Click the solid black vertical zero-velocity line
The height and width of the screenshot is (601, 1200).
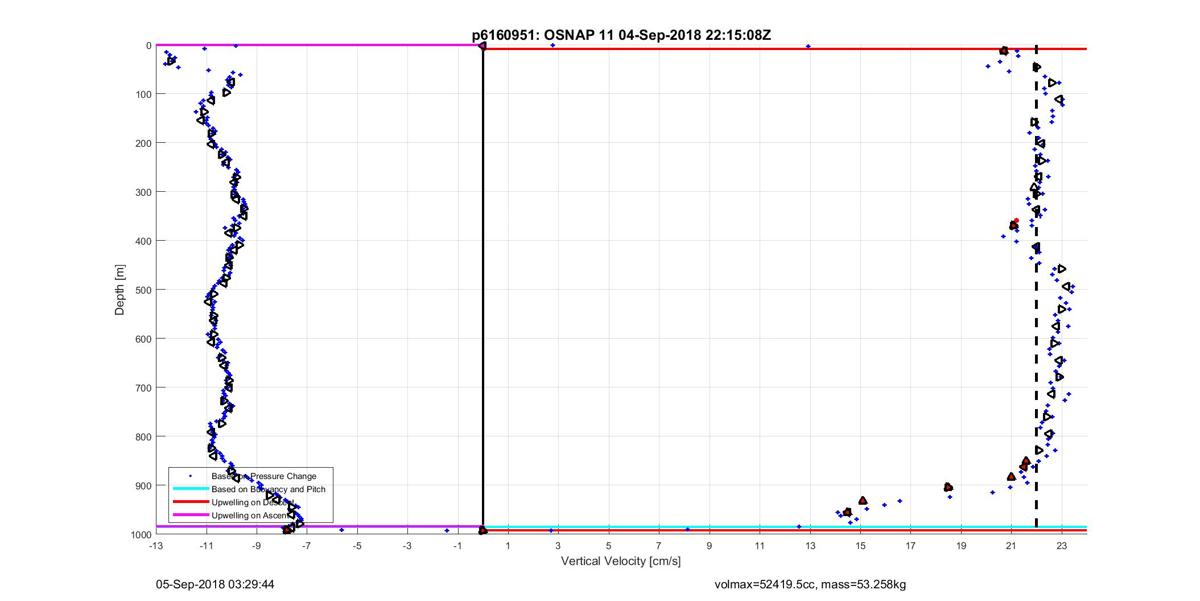point(483,290)
